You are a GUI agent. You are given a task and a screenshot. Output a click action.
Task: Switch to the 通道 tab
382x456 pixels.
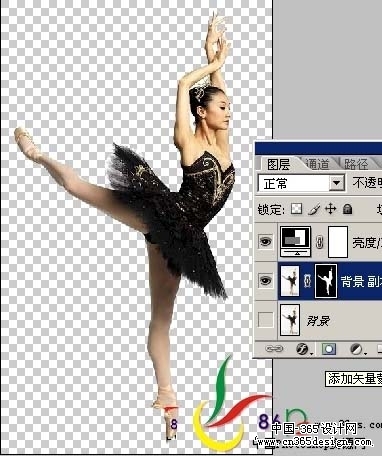click(x=317, y=164)
